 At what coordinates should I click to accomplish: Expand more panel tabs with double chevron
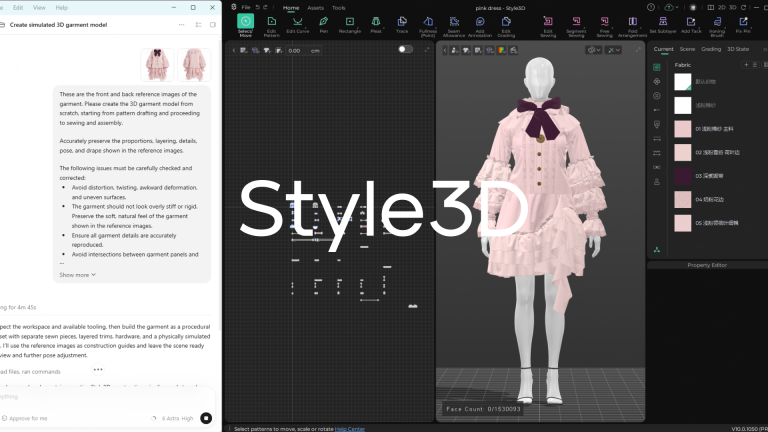[764, 49]
